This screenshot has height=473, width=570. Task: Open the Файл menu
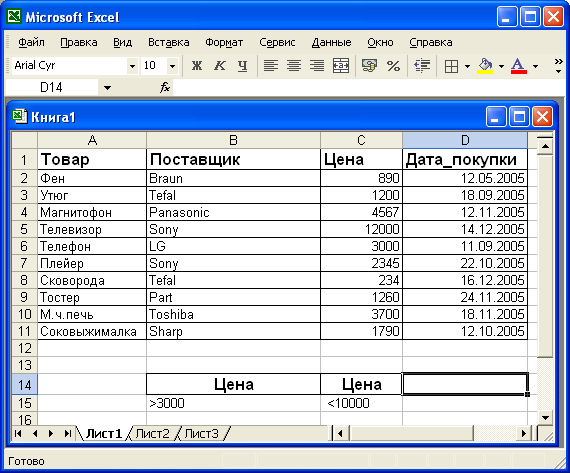point(31,42)
